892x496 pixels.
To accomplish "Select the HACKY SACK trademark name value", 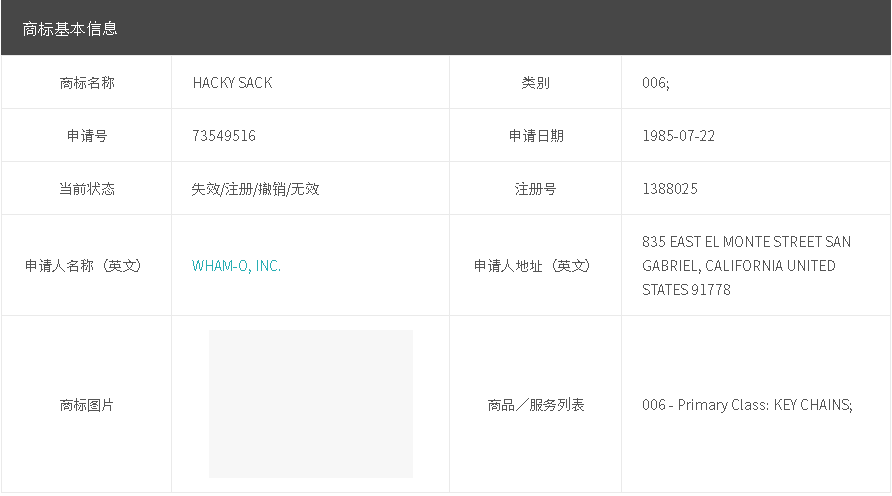I will tap(232, 83).
